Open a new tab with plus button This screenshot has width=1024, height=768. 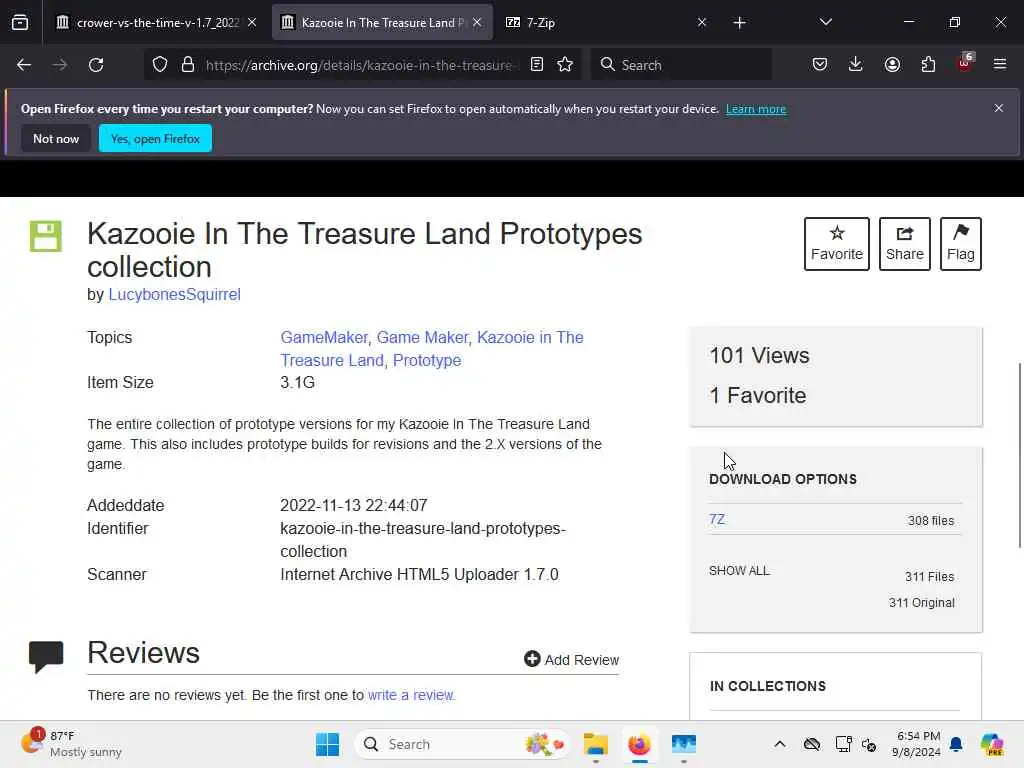coord(739,23)
